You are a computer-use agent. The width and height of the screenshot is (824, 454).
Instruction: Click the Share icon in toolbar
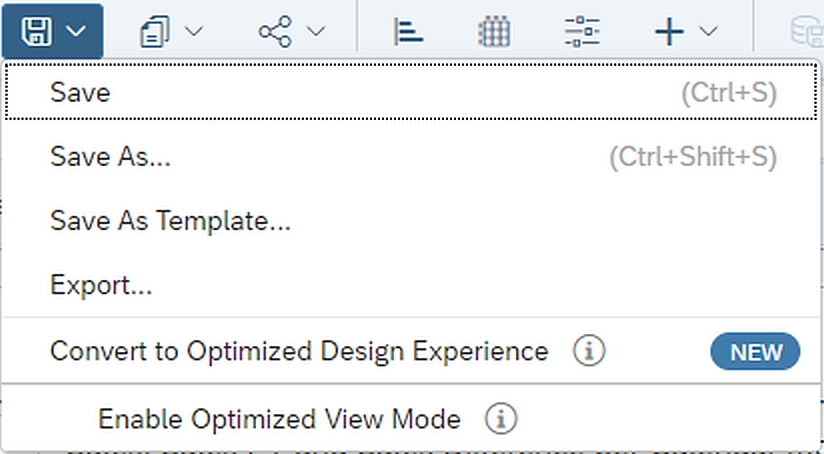pos(275,31)
